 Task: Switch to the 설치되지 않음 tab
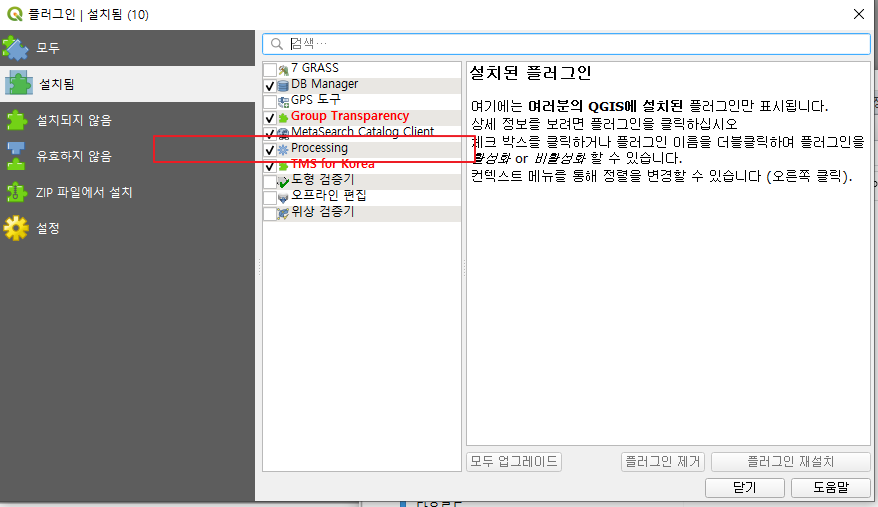pyautogui.click(x=127, y=120)
